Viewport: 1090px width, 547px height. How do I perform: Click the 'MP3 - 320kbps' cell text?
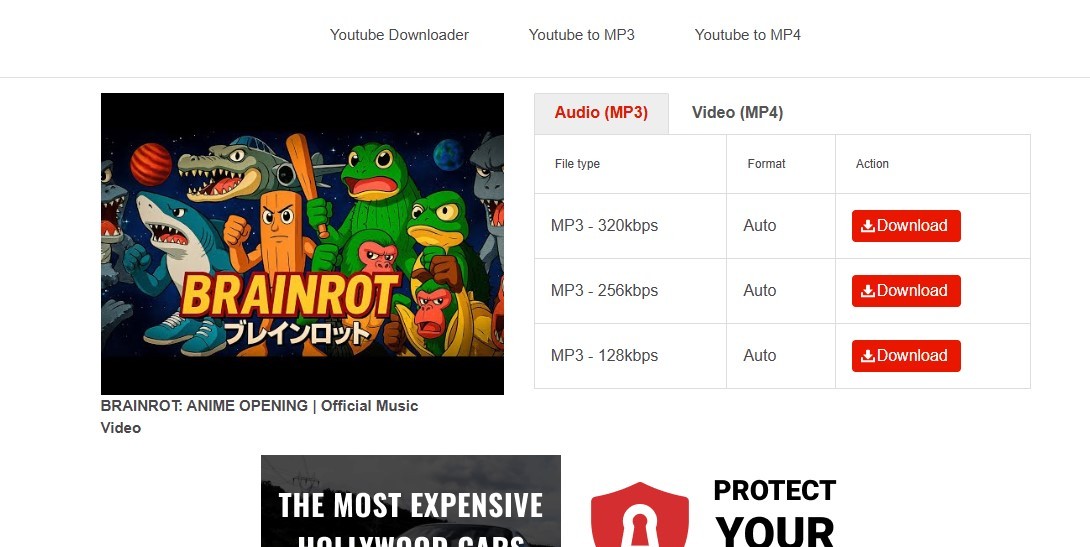click(x=604, y=226)
